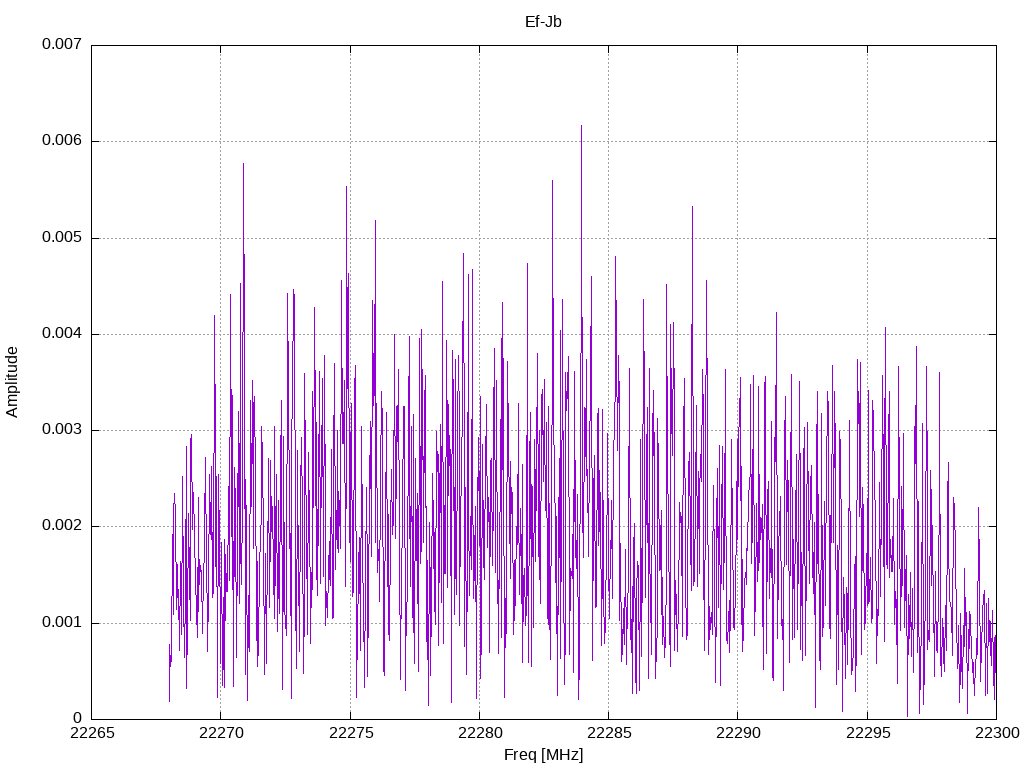Click the 0.005 y-axis tick label
The image size is (1024, 768).
point(62,237)
